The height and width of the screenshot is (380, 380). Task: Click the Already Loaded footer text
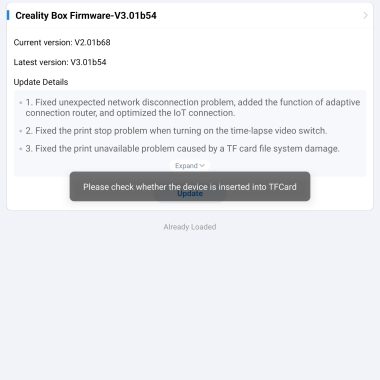190,227
